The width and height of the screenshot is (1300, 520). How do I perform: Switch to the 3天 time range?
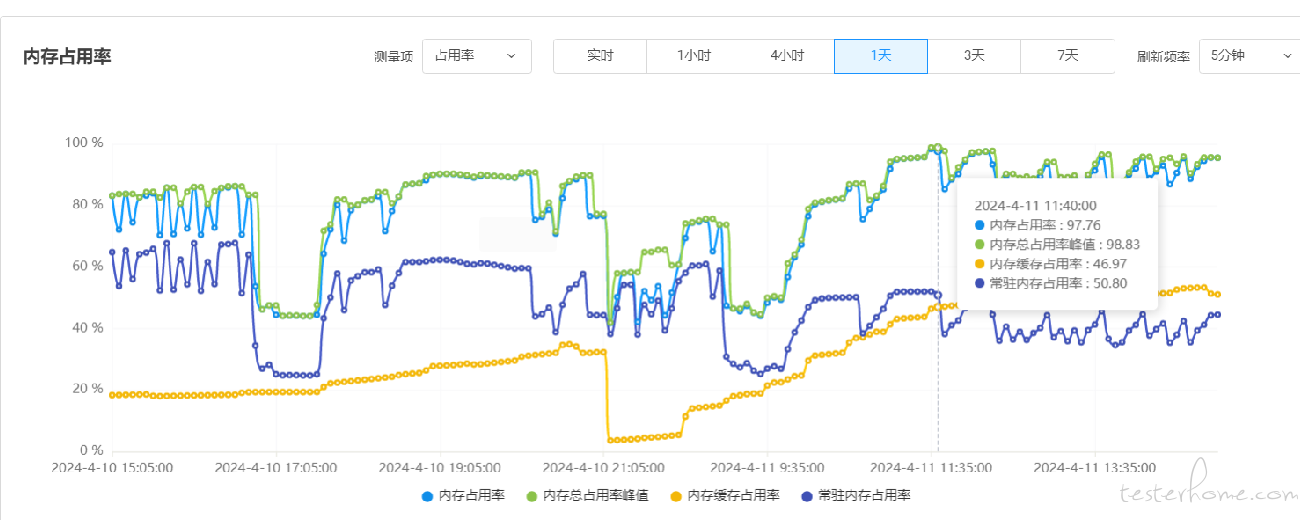coord(974,56)
